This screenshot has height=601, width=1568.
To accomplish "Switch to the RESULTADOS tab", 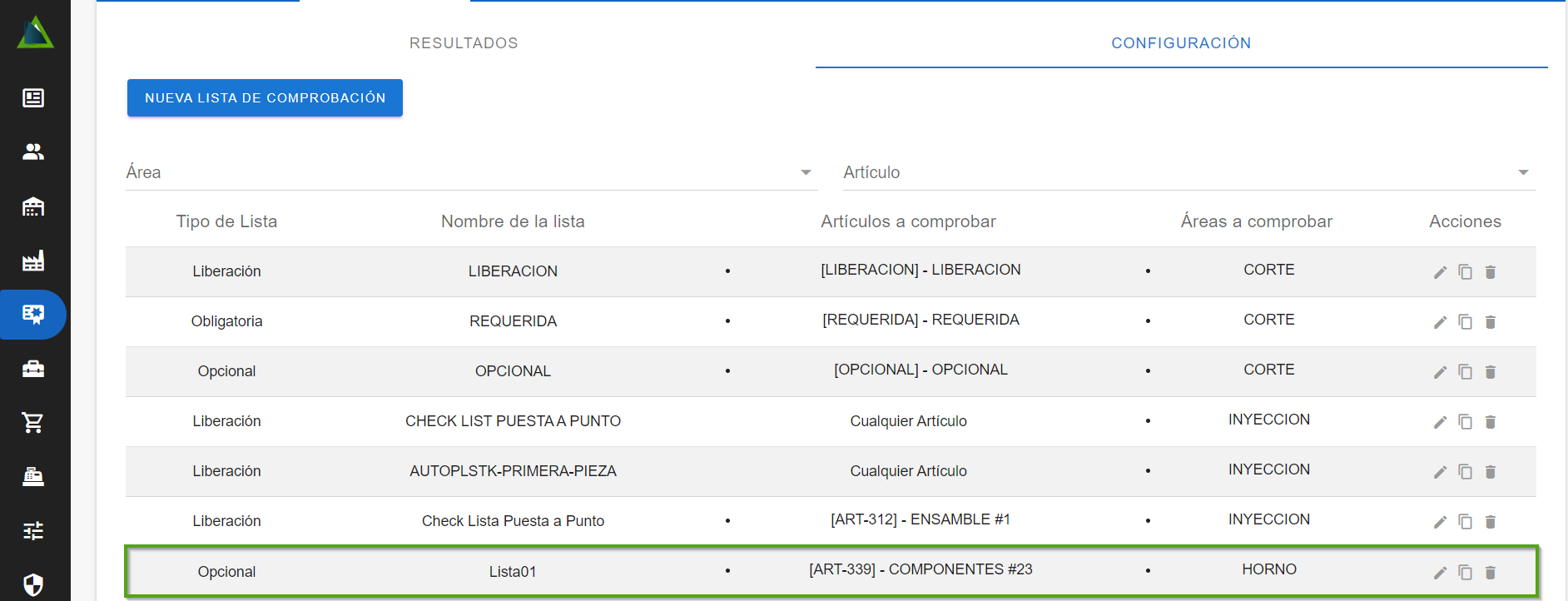I will 464,43.
